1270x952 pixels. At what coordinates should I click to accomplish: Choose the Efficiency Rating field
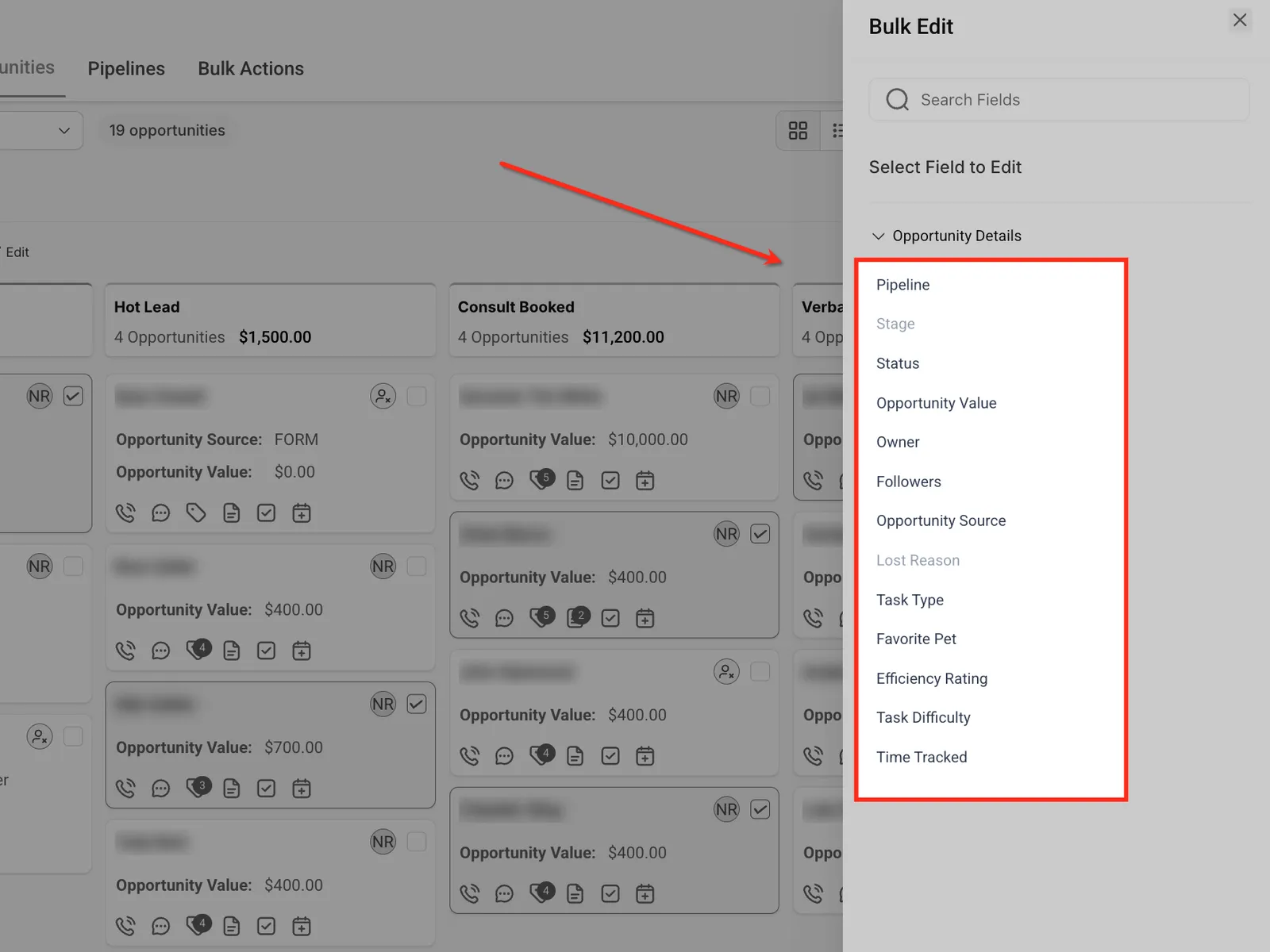pos(932,678)
